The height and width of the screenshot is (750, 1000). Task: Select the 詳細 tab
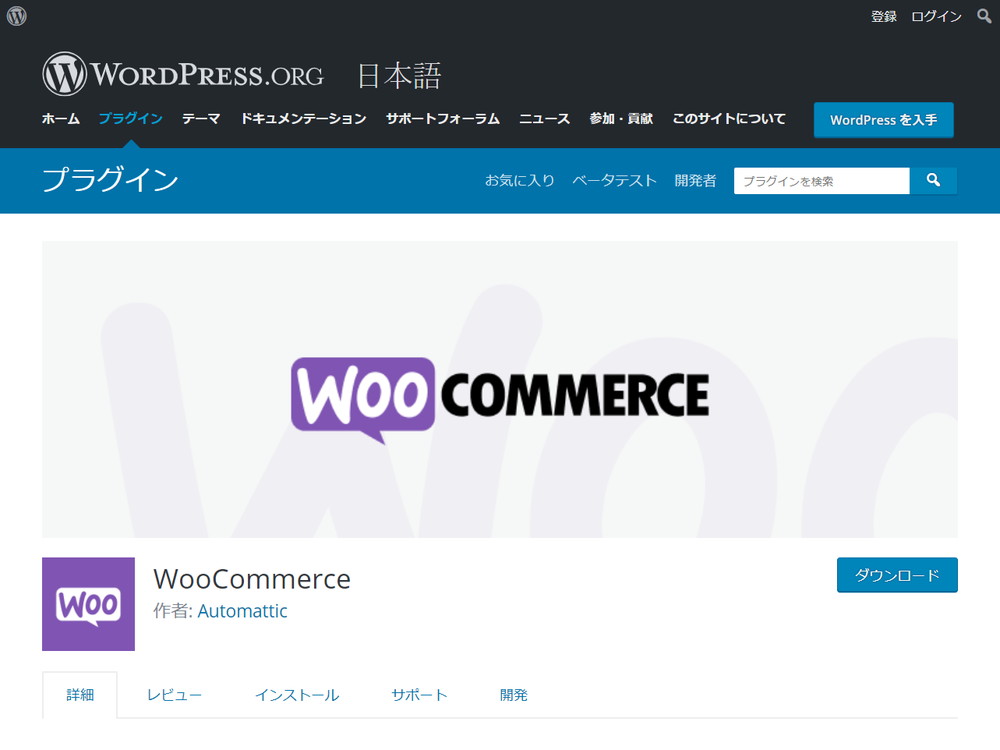(80, 695)
